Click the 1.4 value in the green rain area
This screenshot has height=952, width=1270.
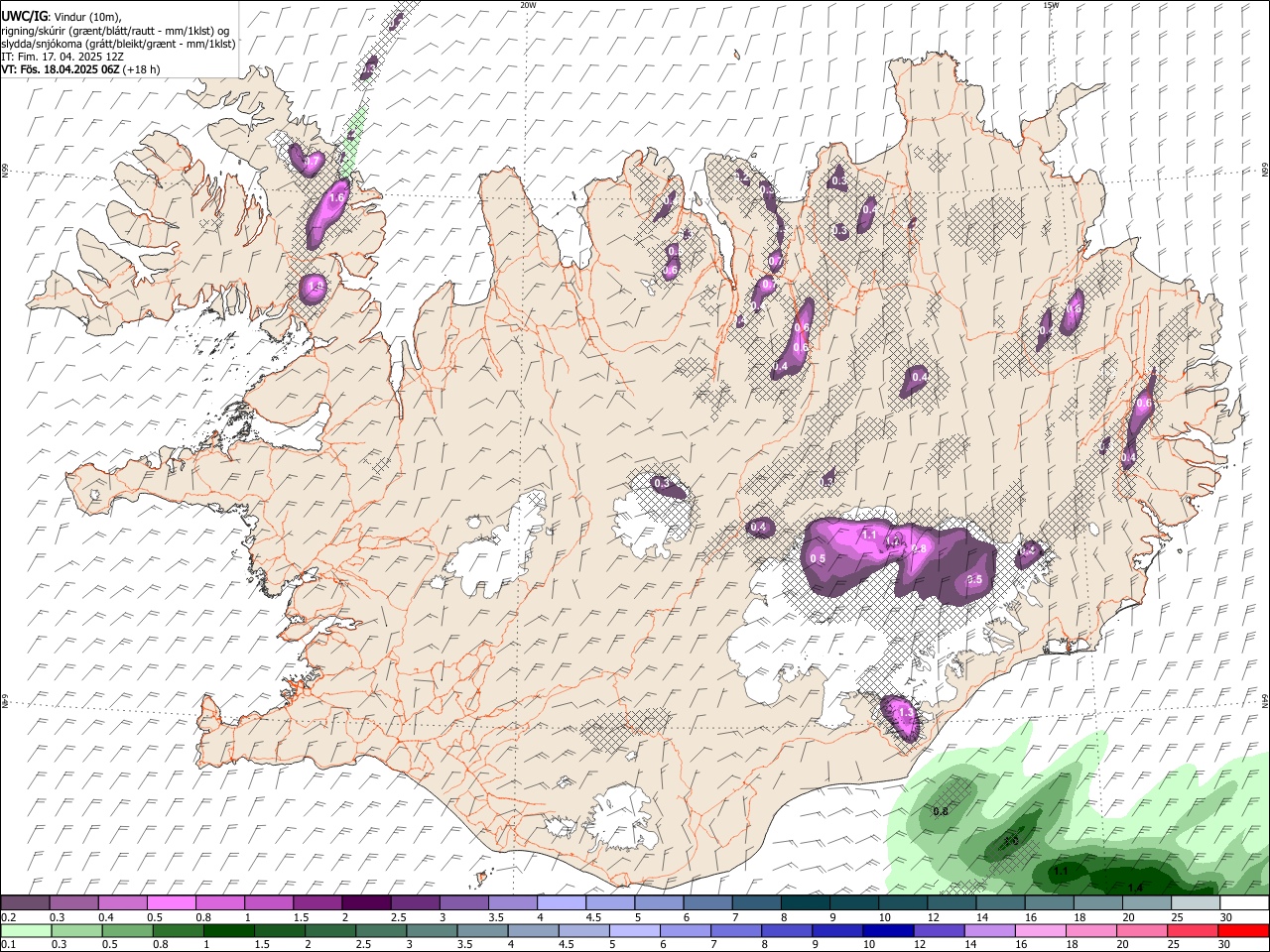click(1135, 888)
